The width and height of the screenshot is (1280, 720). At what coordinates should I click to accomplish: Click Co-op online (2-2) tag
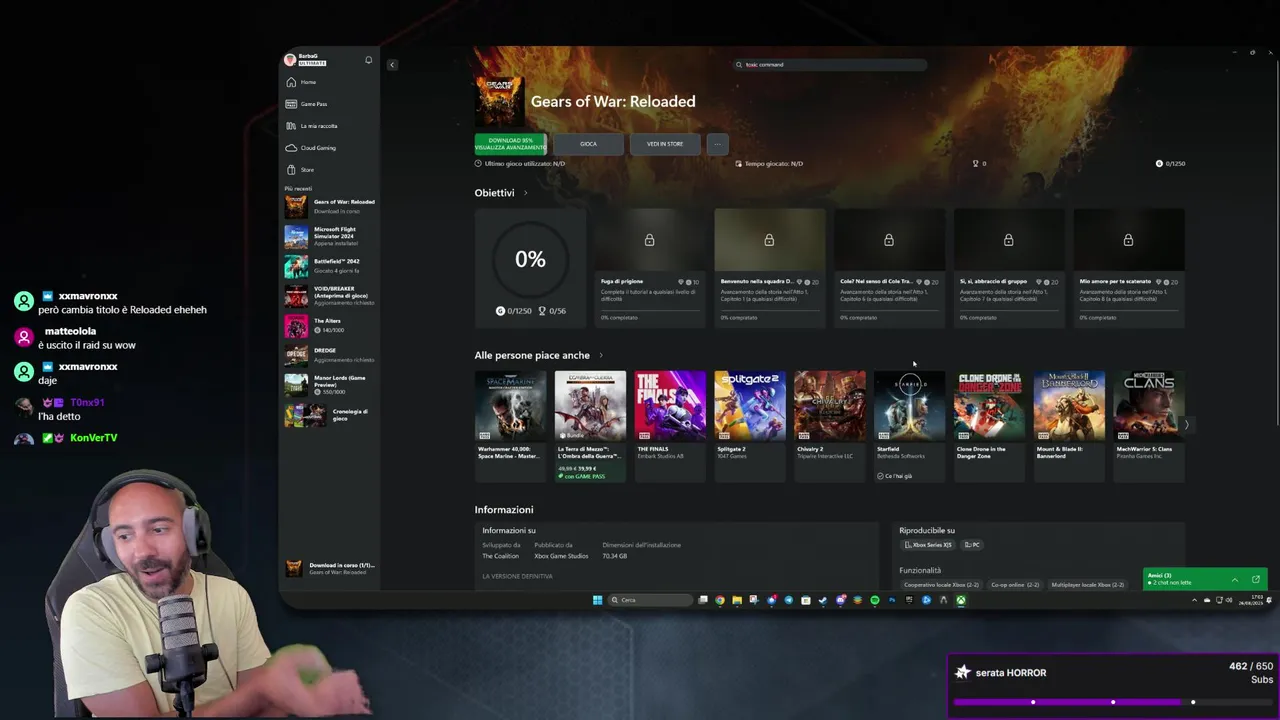coord(1015,584)
